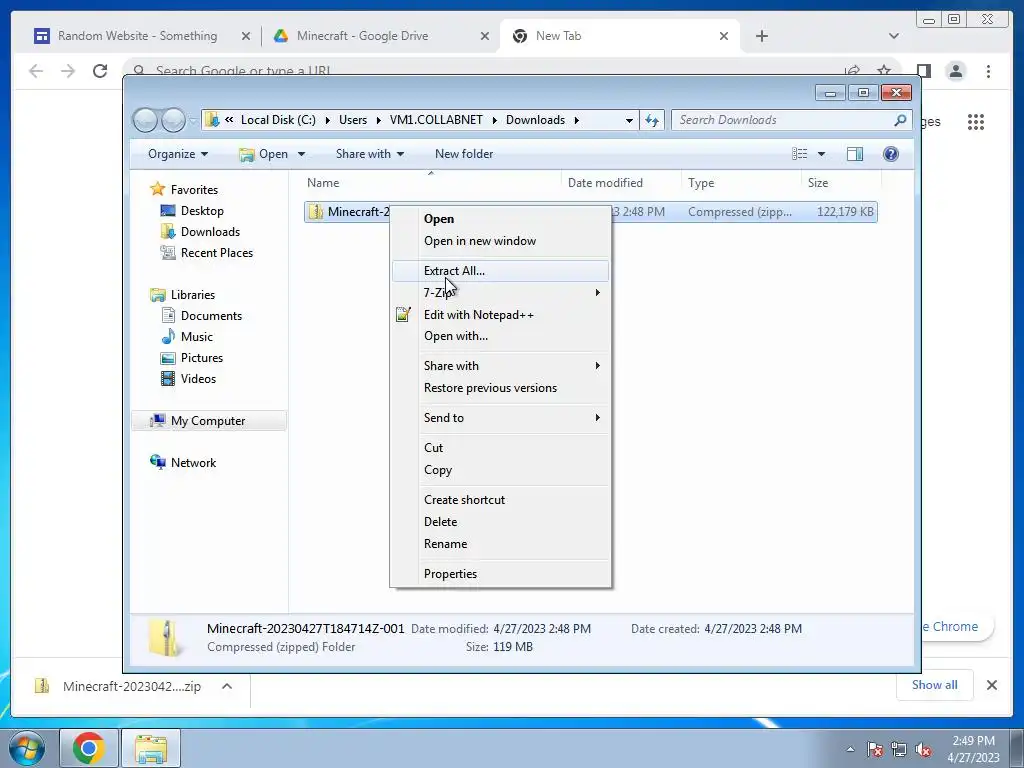Close the New Tab tab in Chrome
Viewport: 1024px width, 768px height.
pyautogui.click(x=724, y=37)
